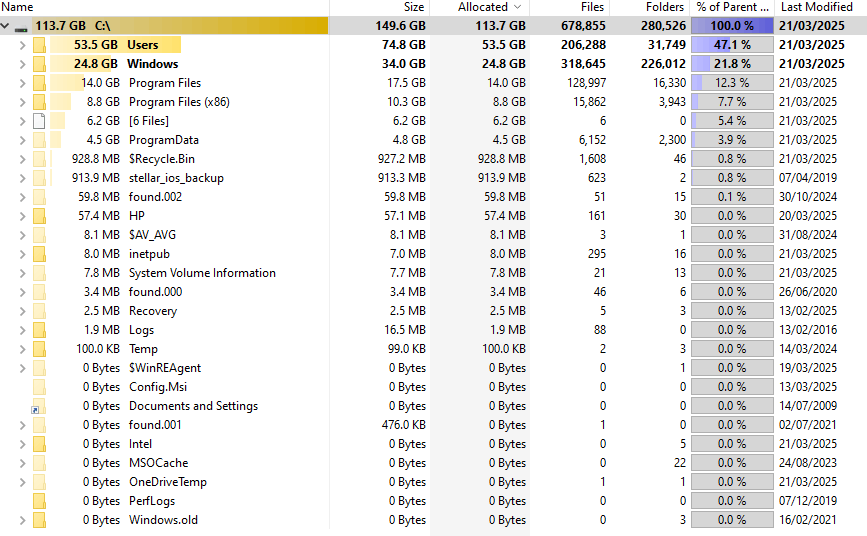This screenshot has width=867, height=536.
Task: Click the 07/04/2019 modified date
Action: pos(808,178)
